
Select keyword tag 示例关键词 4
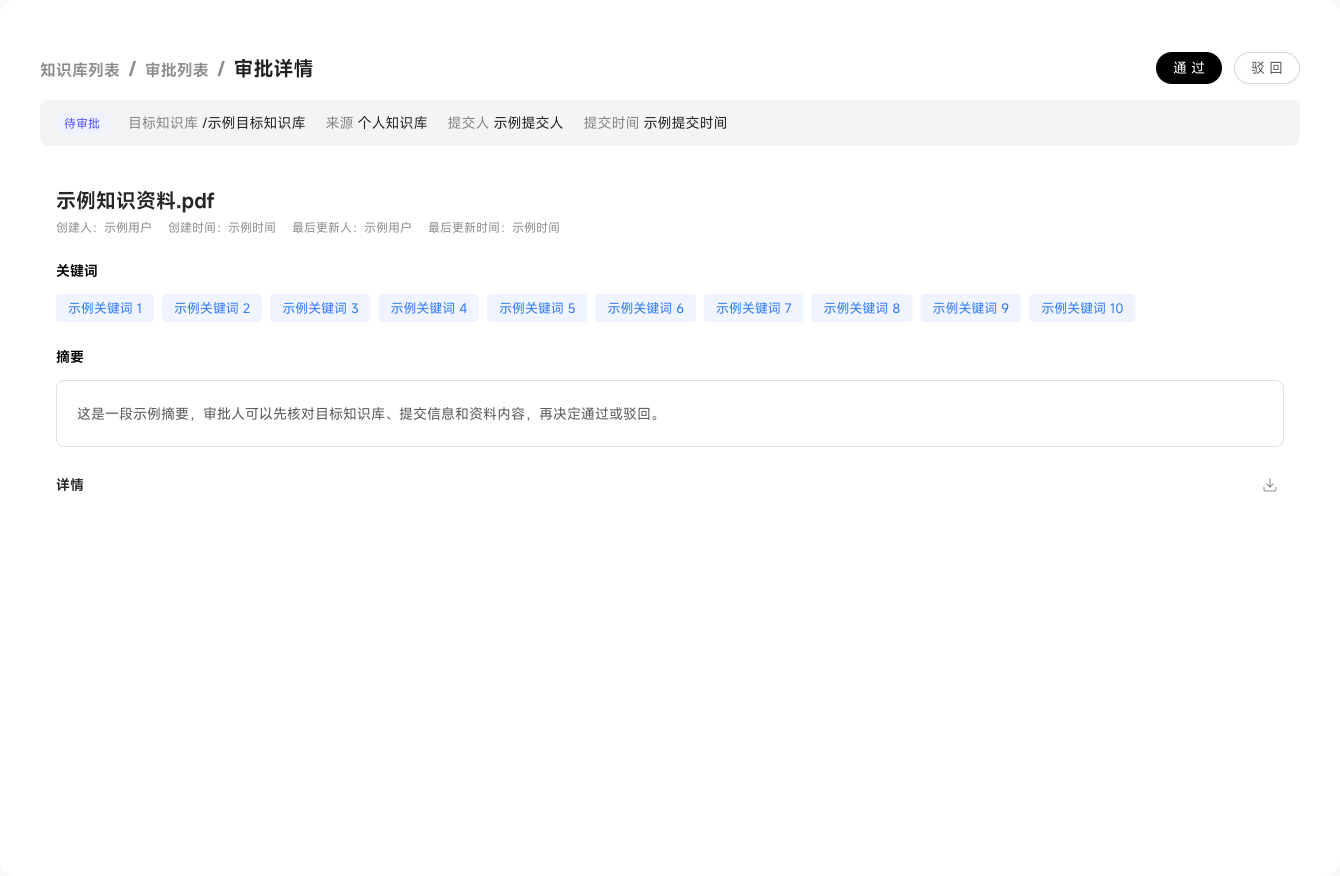tap(429, 308)
